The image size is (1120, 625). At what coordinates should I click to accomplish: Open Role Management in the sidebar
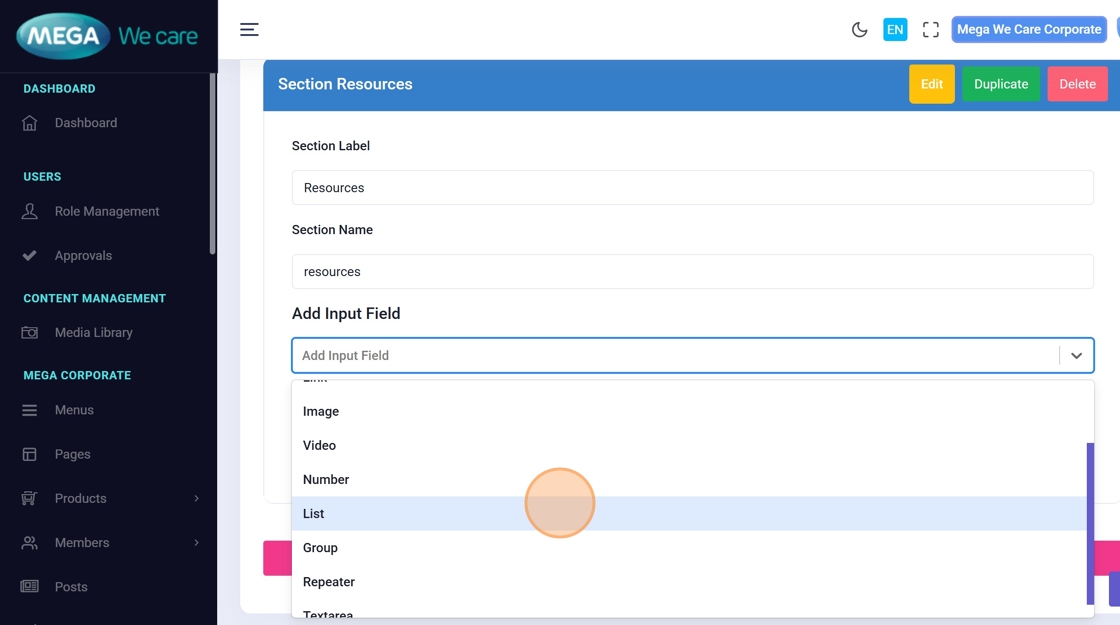click(x=106, y=211)
